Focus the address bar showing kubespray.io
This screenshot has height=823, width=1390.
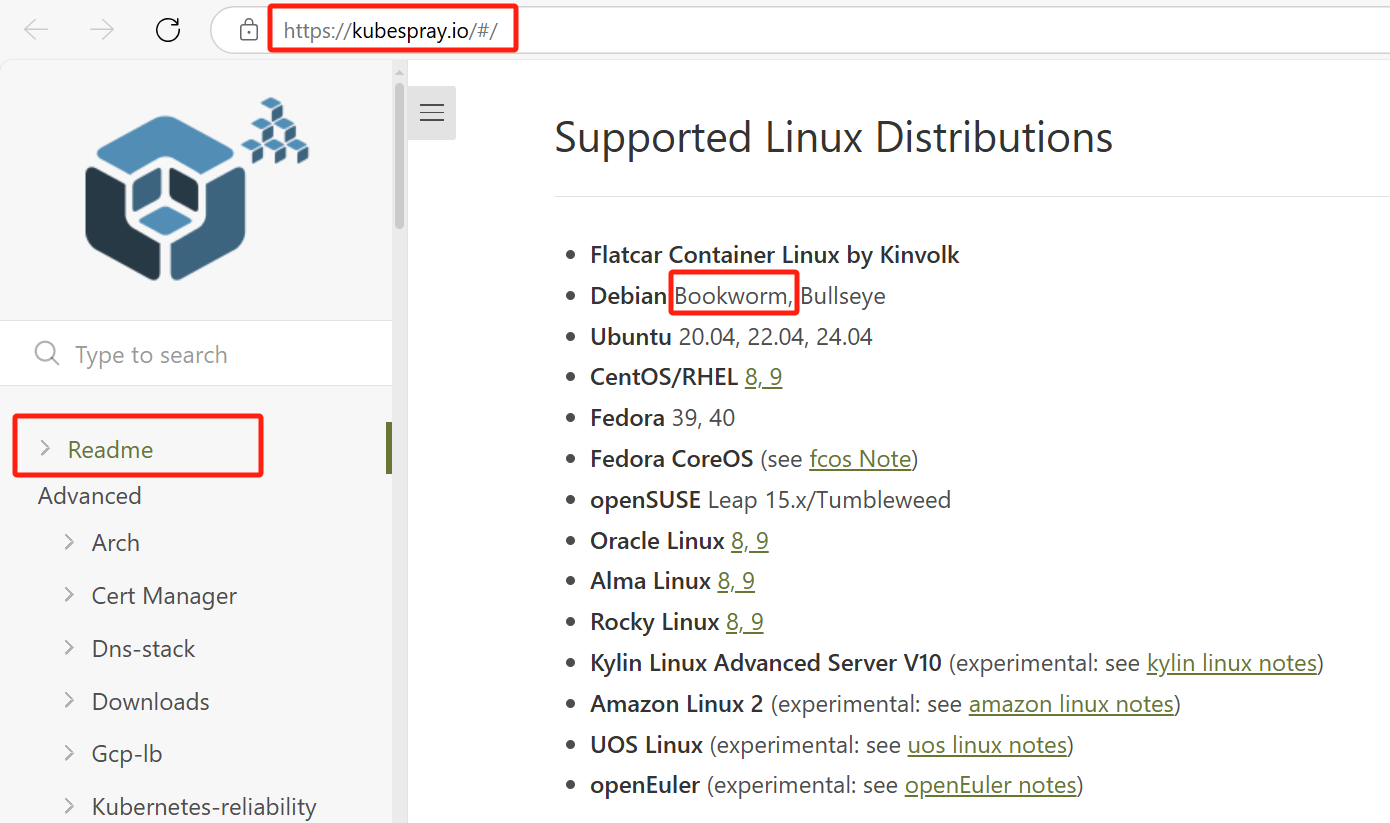[x=800, y=31]
